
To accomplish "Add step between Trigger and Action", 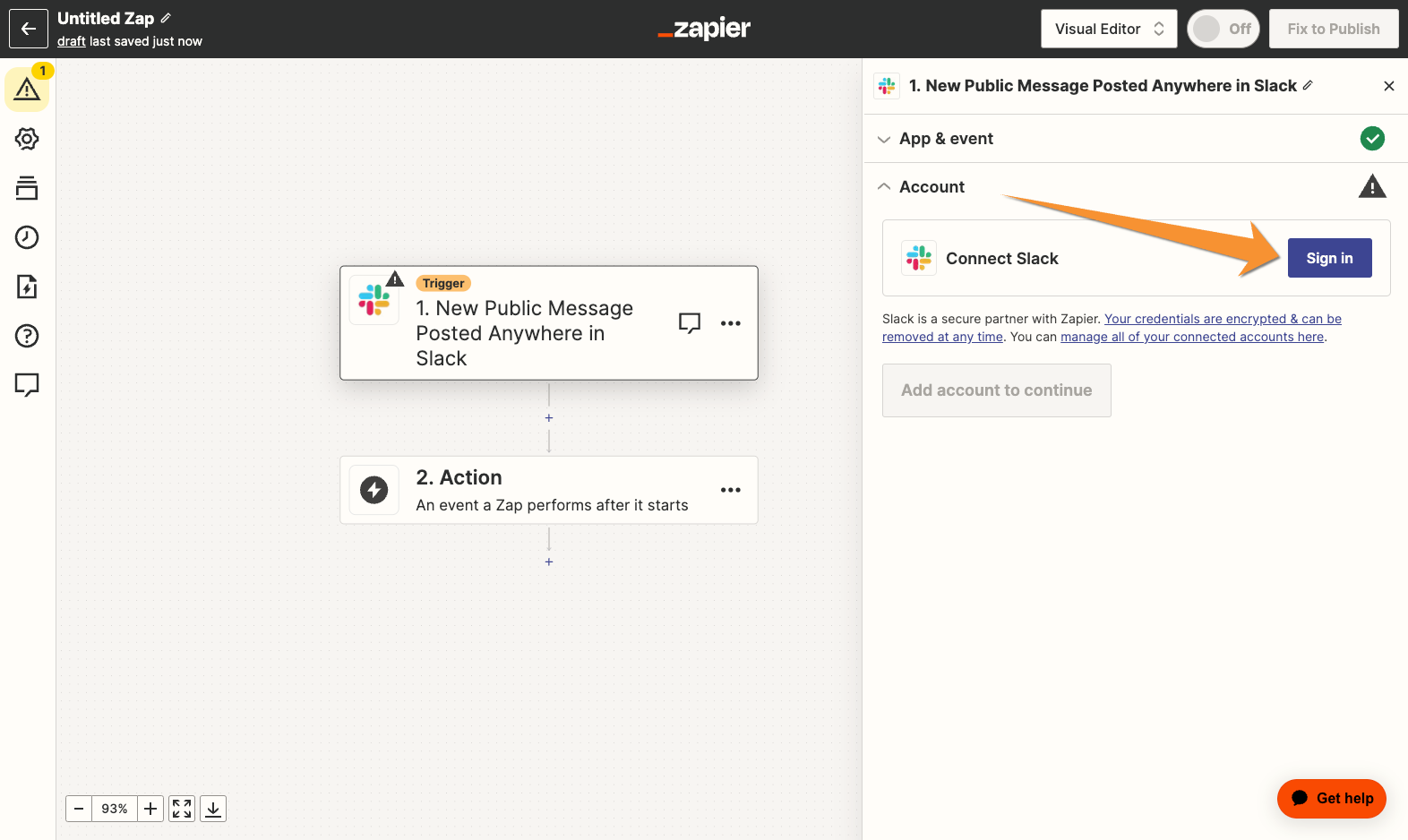I will [549, 418].
